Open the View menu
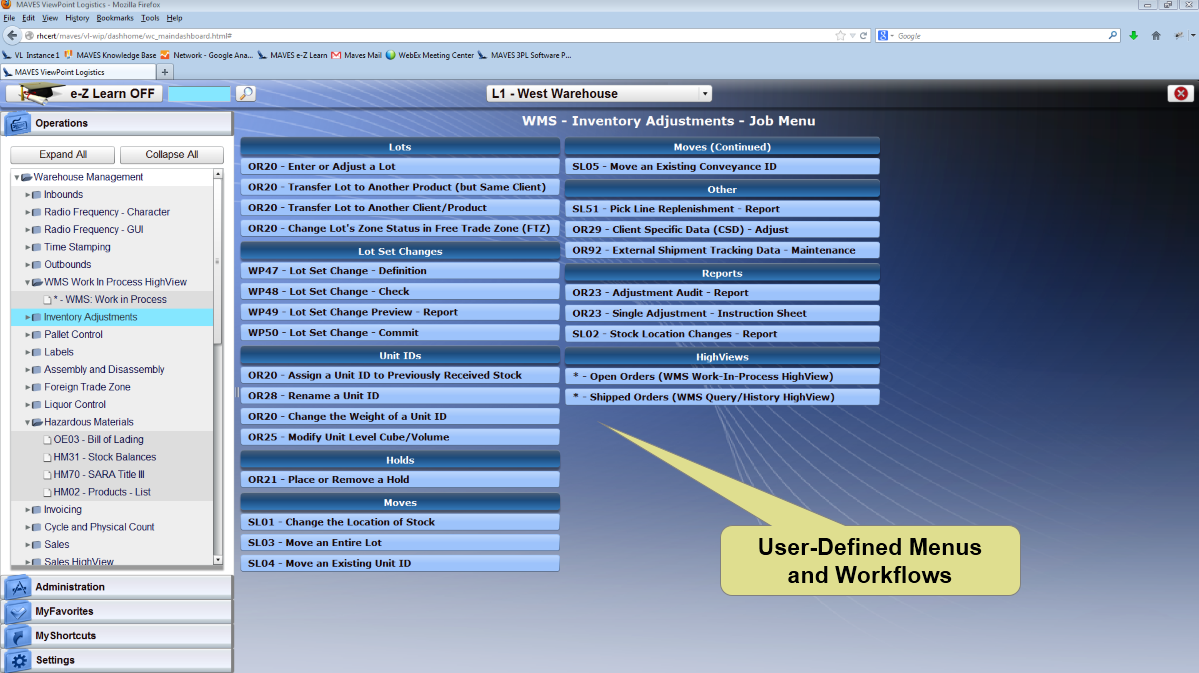1199x673 pixels. (x=50, y=18)
